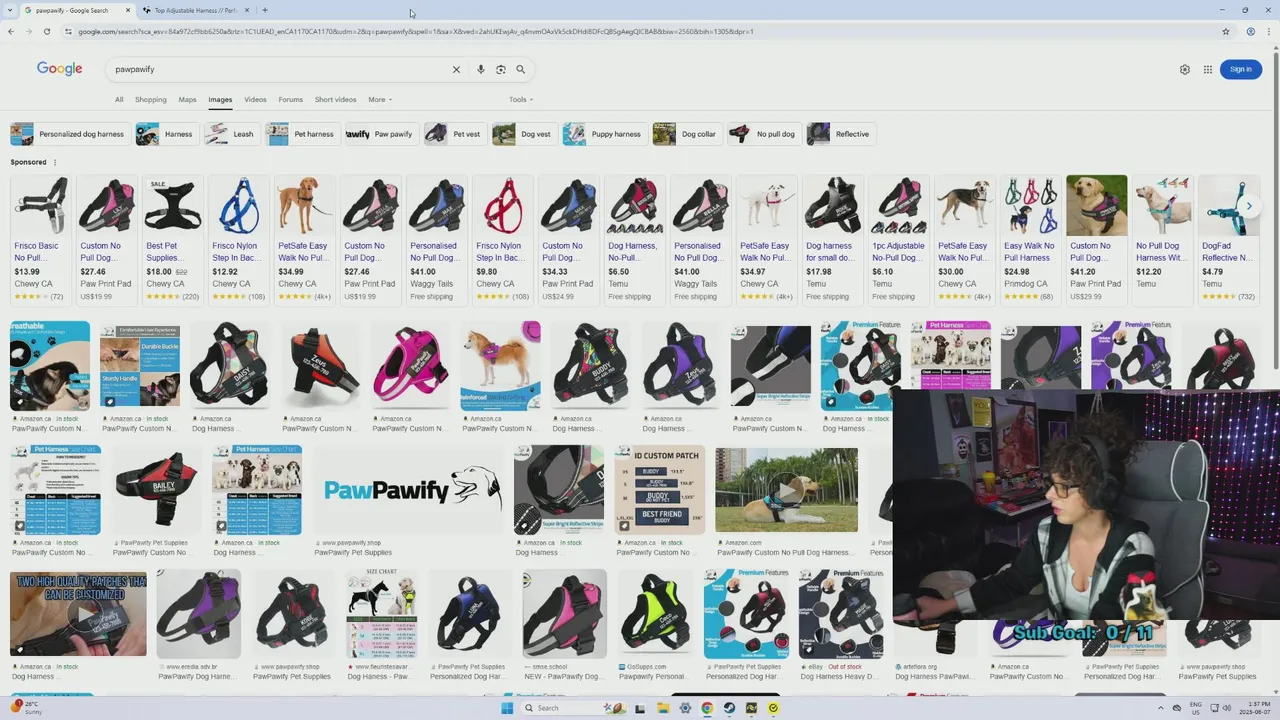
Task: Switch to Chrome in the taskbar
Action: (x=707, y=708)
